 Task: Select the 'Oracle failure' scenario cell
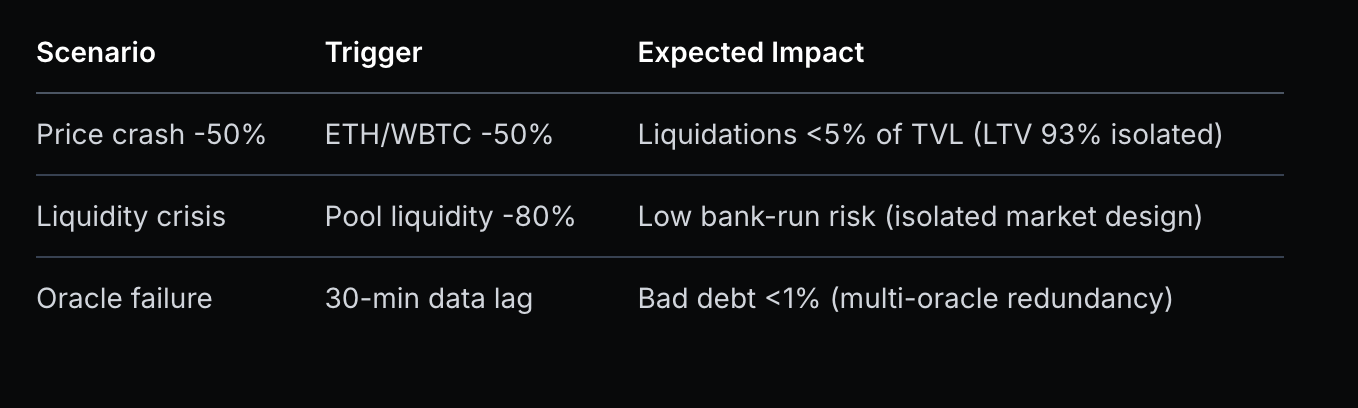[124, 299]
